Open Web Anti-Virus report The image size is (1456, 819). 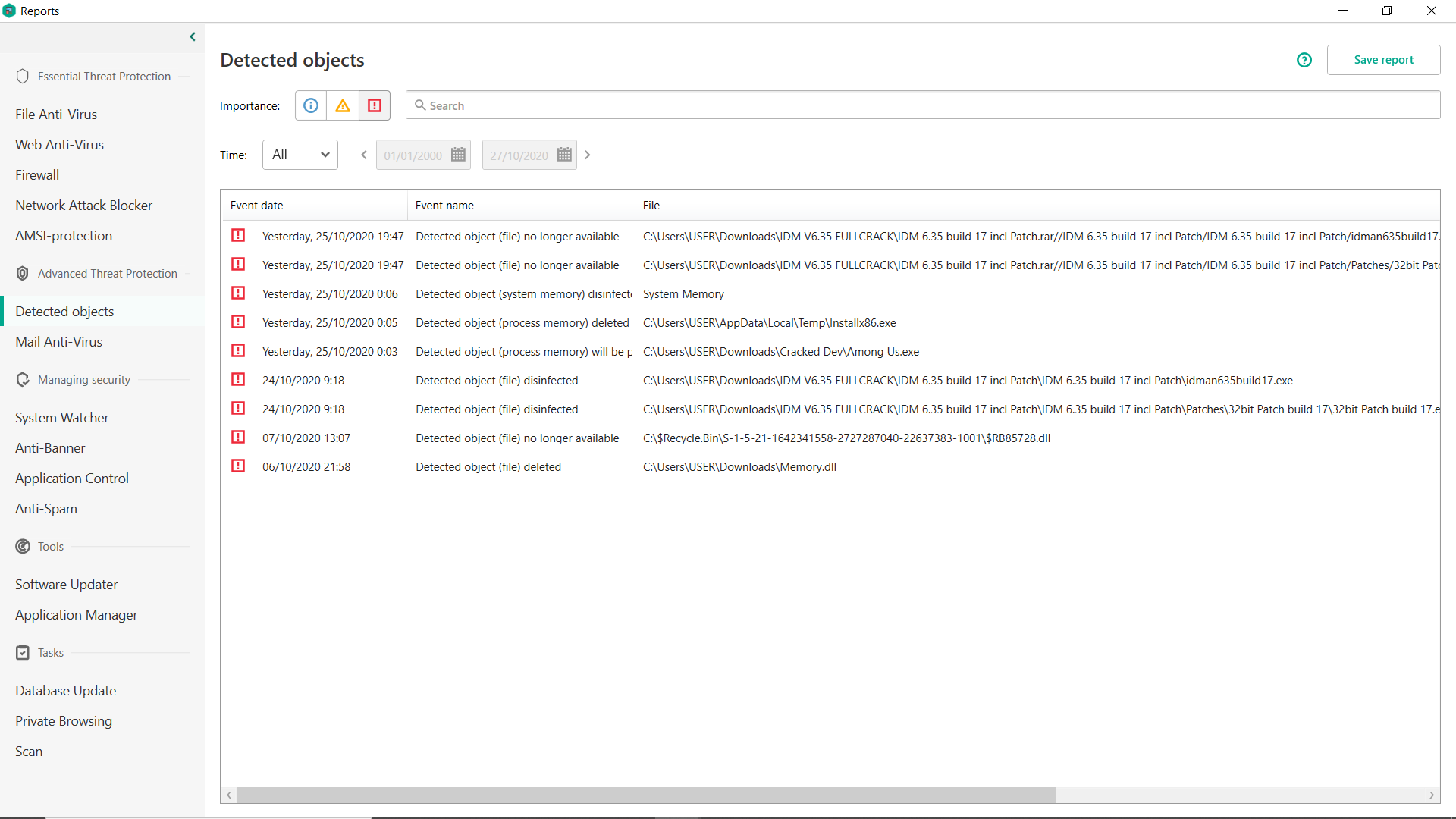point(59,145)
